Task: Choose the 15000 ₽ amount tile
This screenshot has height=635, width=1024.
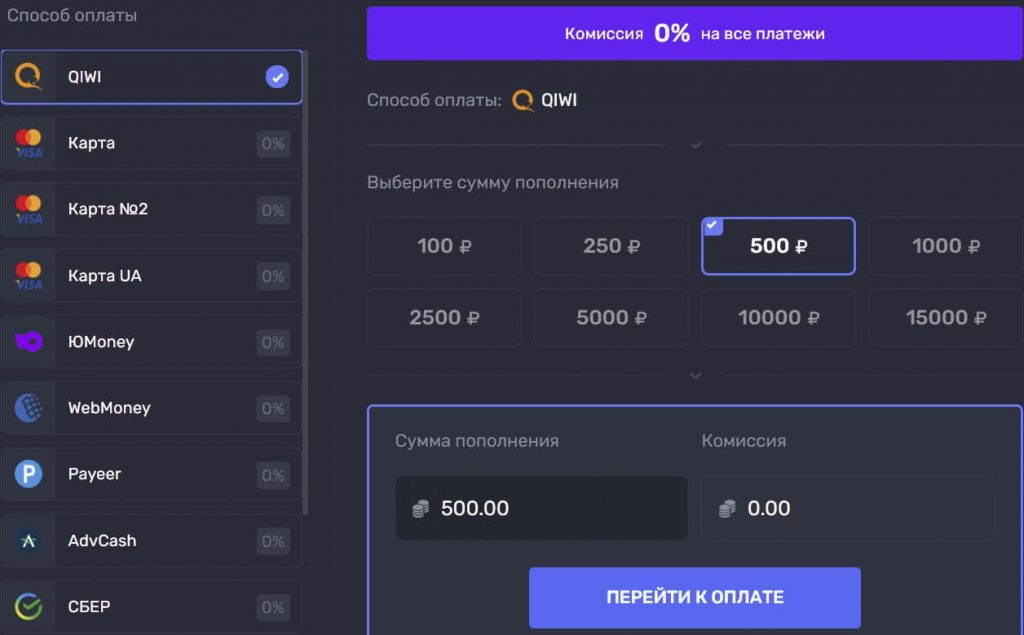Action: pos(944,317)
